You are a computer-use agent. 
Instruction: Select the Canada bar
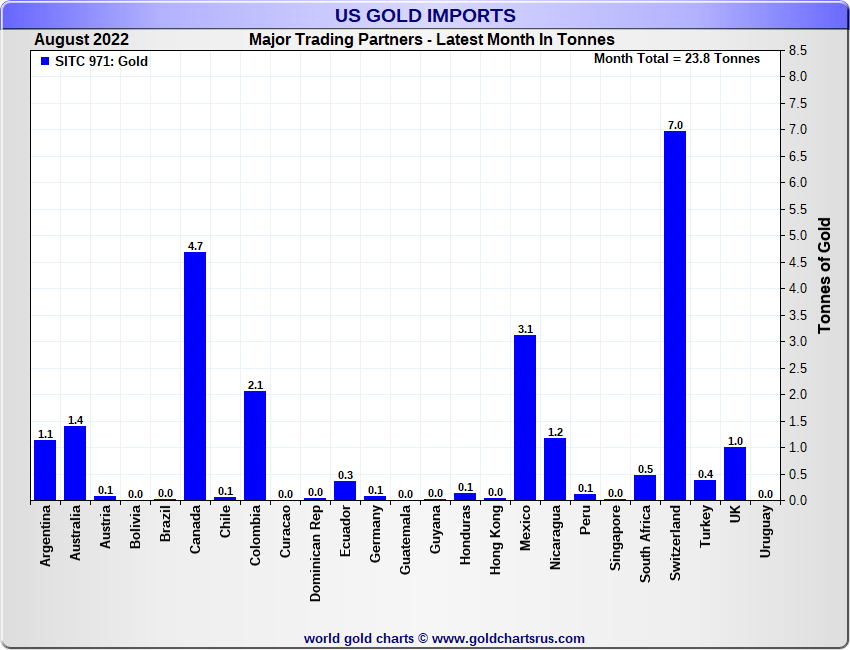195,376
